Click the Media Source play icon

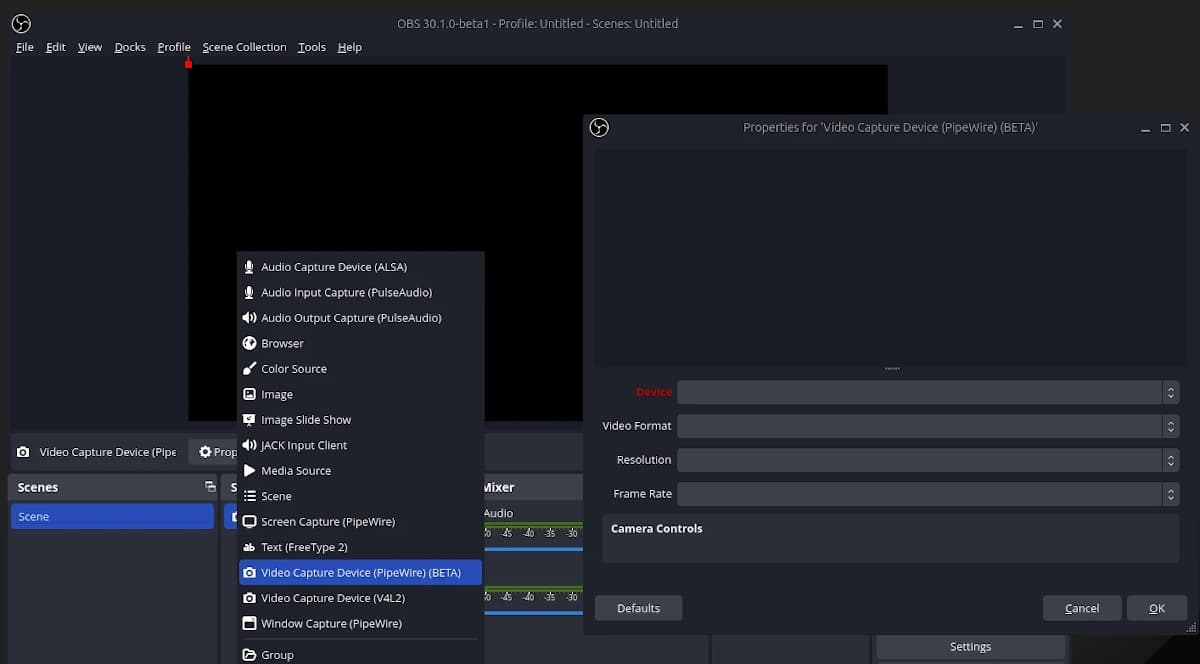pos(247,470)
